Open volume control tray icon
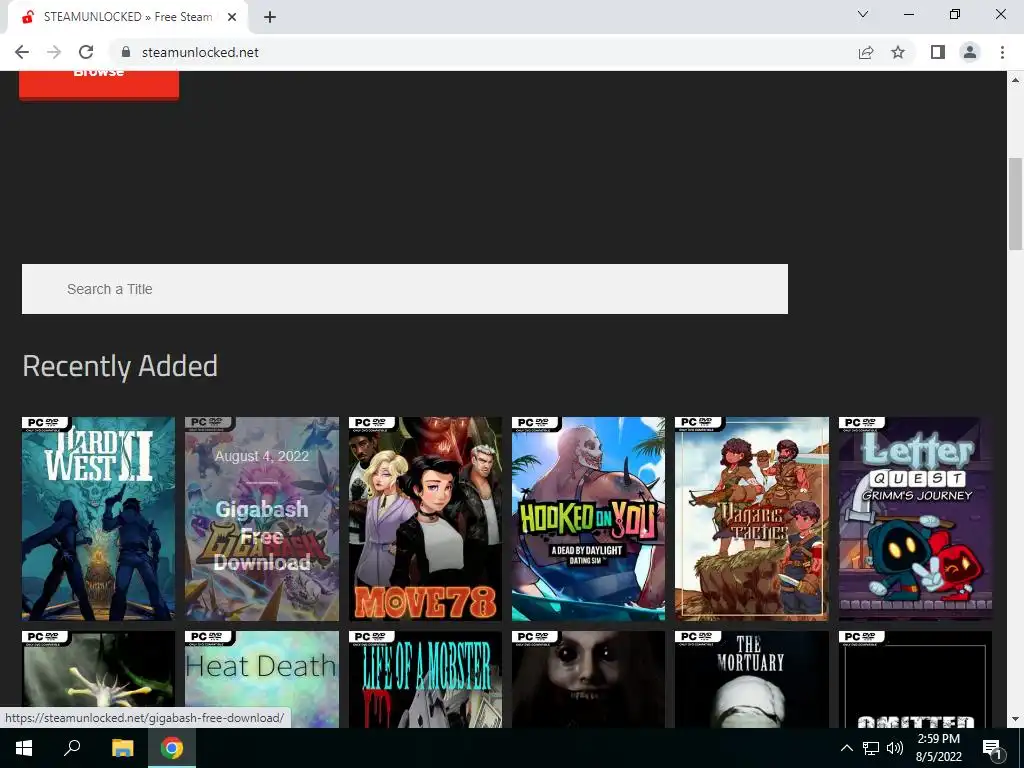The width and height of the screenshot is (1024, 768). [895, 748]
